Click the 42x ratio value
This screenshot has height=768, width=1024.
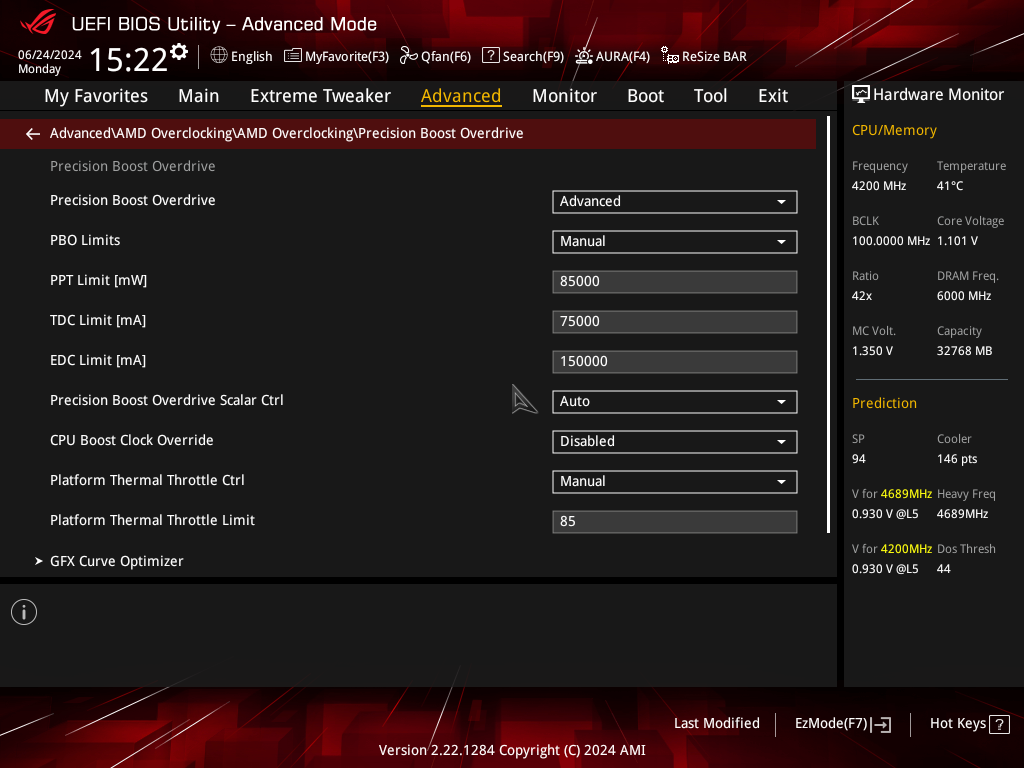click(862, 296)
